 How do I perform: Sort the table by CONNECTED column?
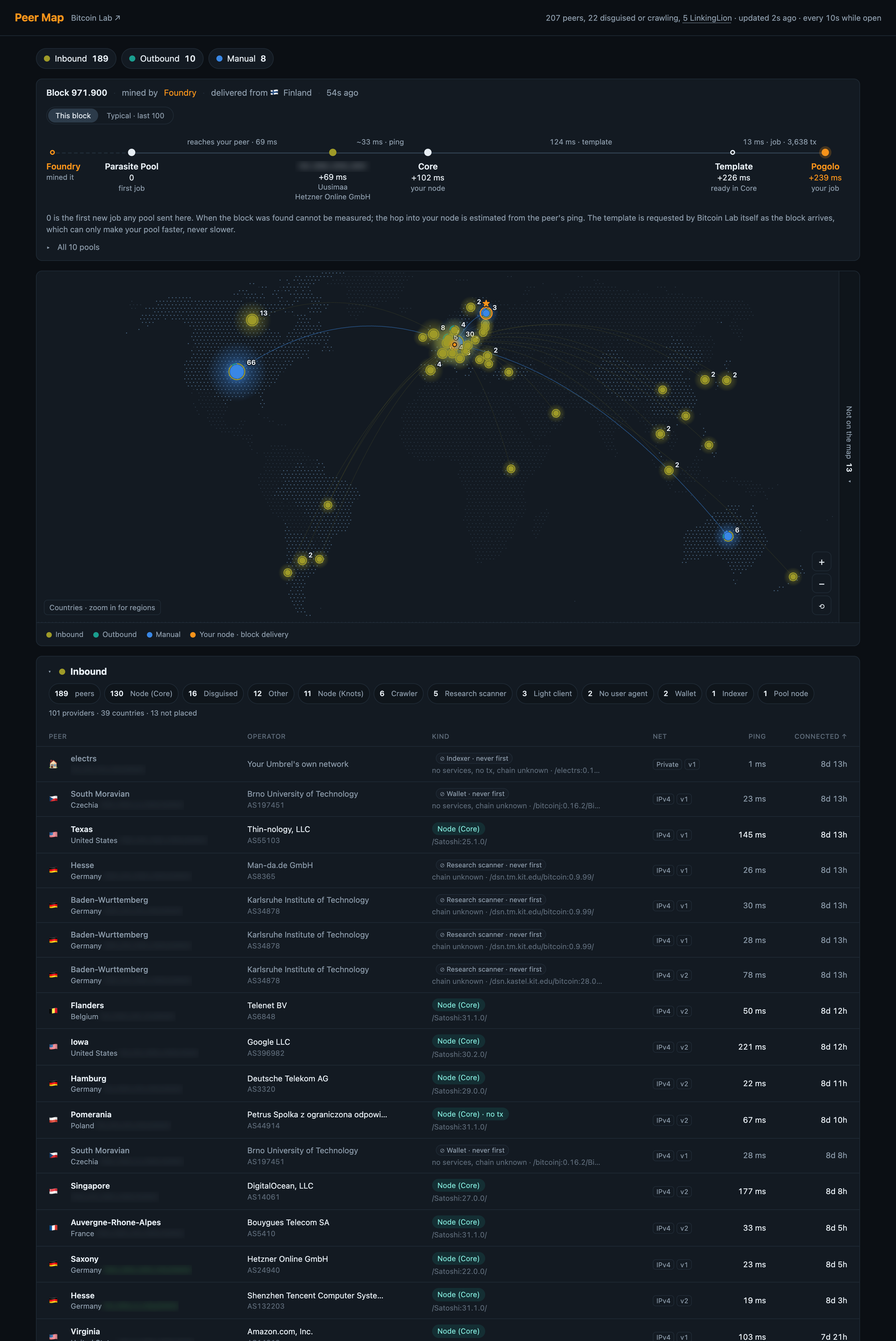click(820, 737)
